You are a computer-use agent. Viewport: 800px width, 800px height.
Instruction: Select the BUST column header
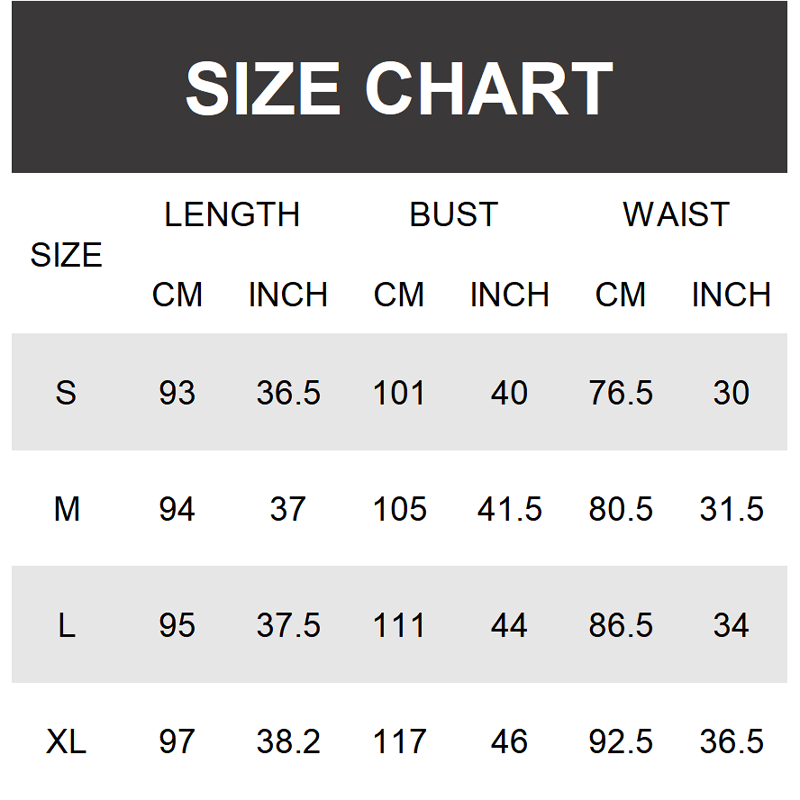click(x=453, y=215)
